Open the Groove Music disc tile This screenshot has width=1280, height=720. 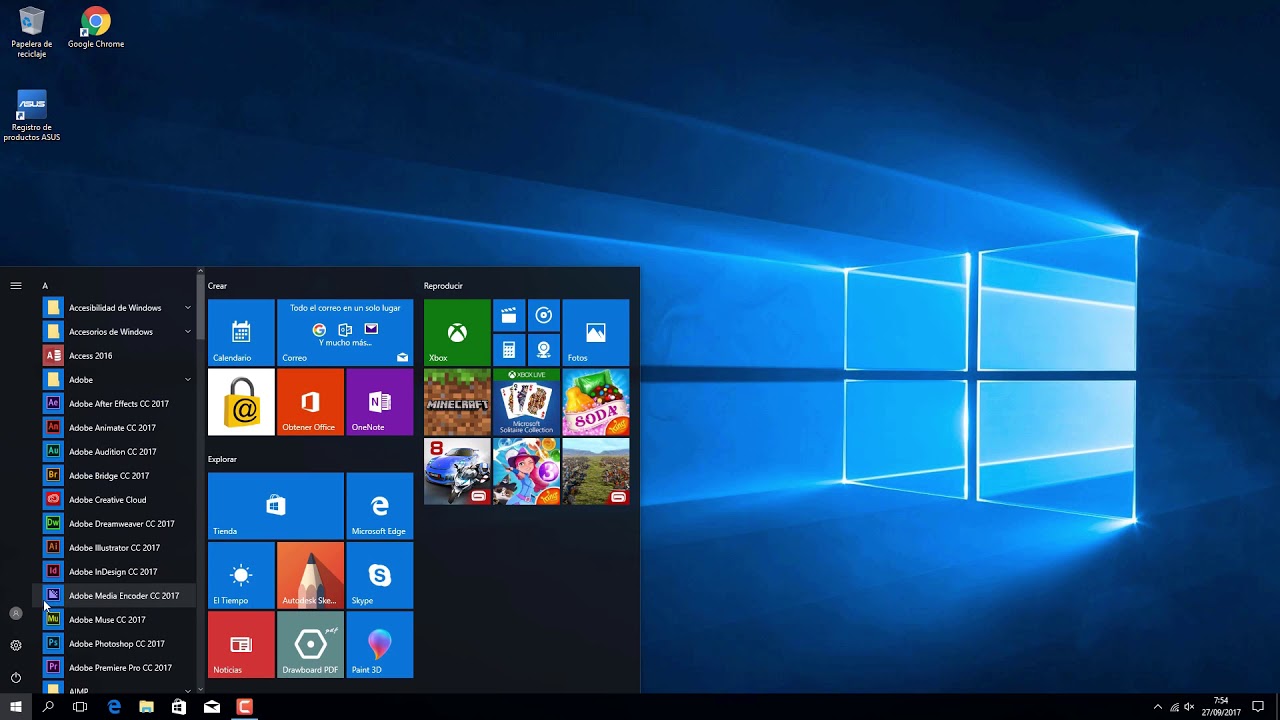543,315
